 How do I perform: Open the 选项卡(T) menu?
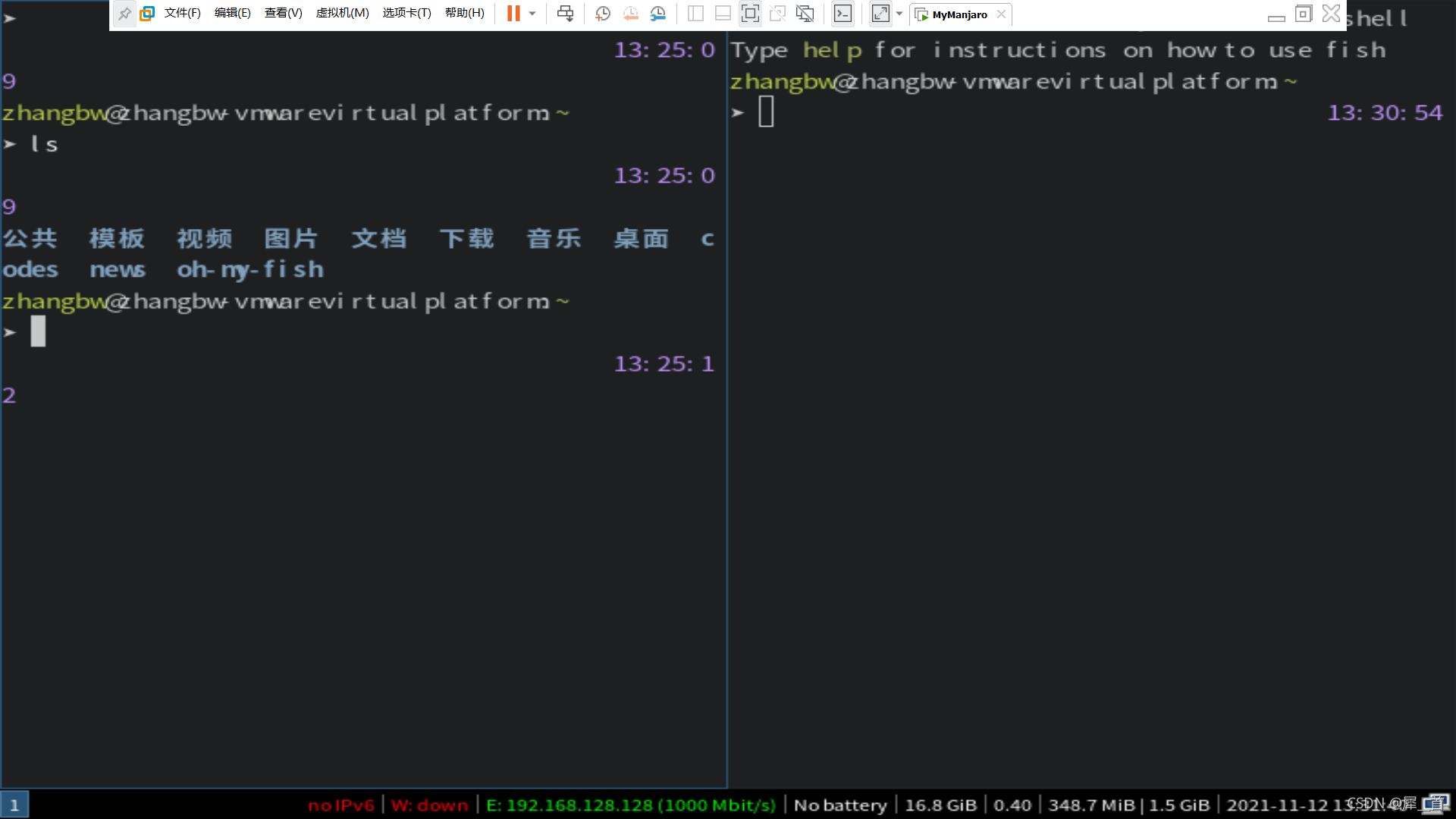tap(406, 14)
